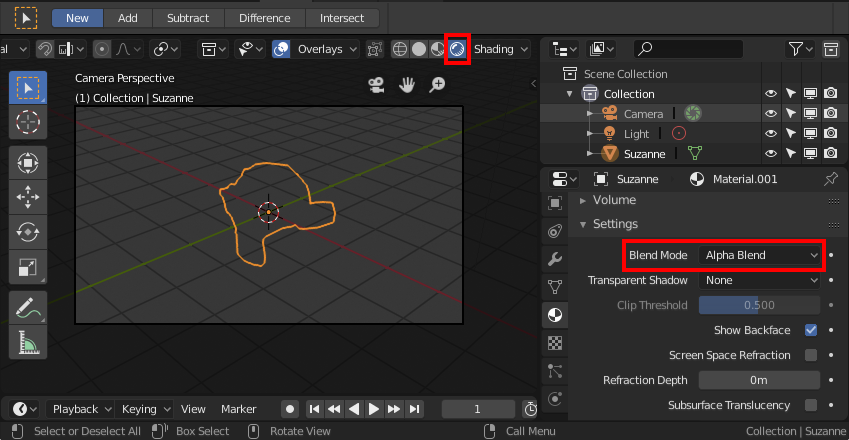This screenshot has width=849, height=440.
Task: Disable Camera render camera icon
Action: tap(831, 114)
